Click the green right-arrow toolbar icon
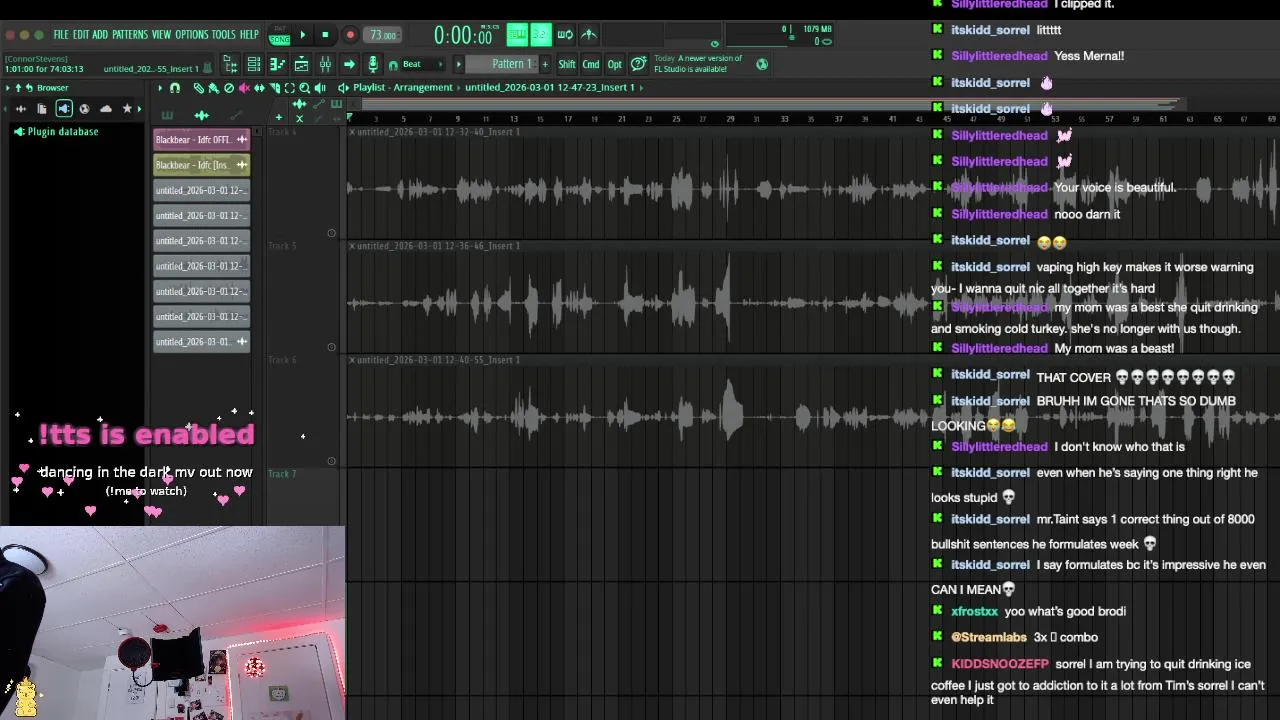The image size is (1280, 720). pos(349,64)
